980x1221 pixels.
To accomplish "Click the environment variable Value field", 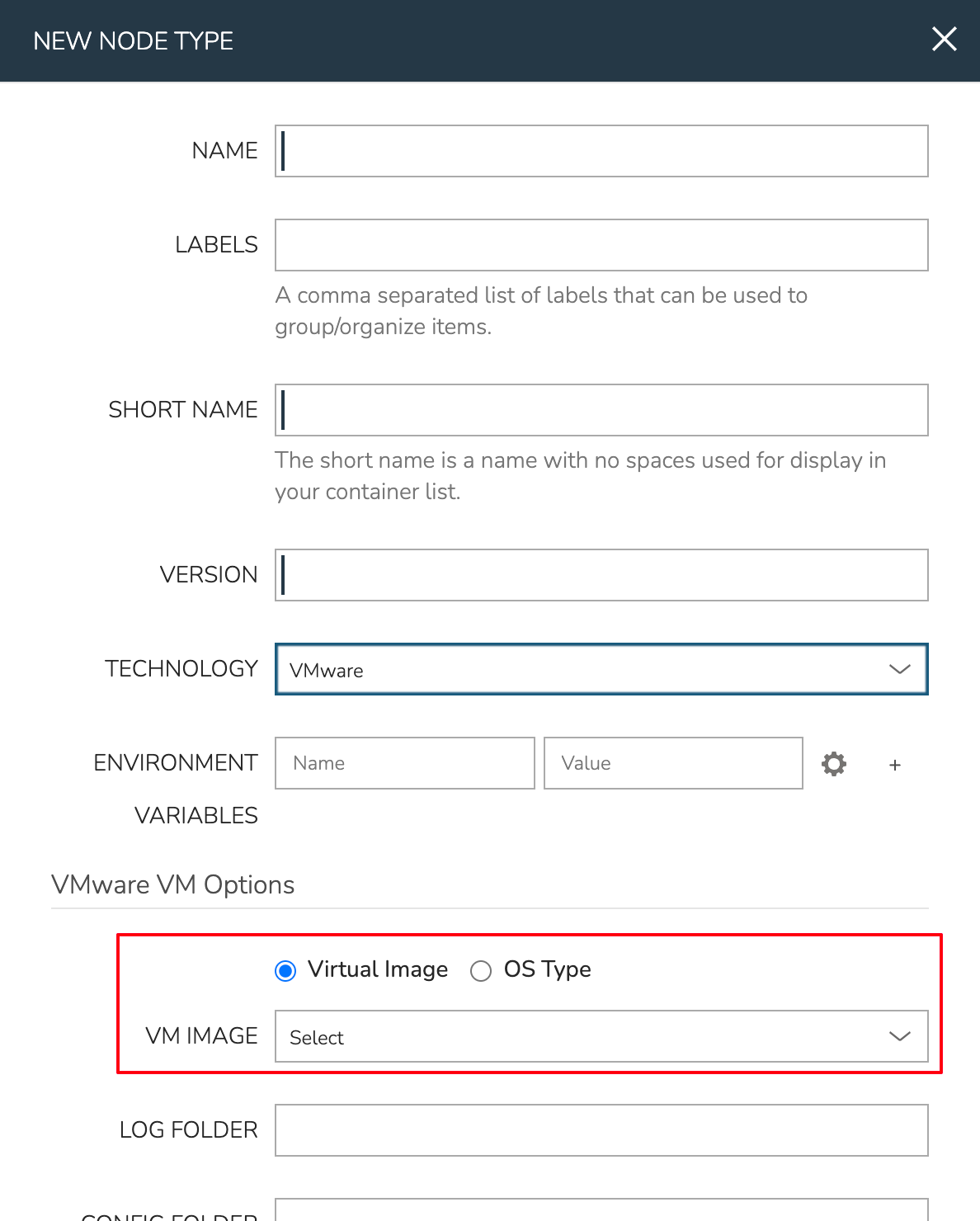I will pyautogui.click(x=673, y=763).
